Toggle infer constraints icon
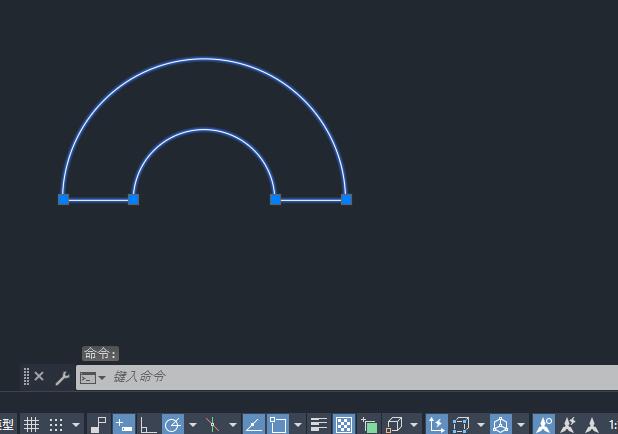618x434 pixels. pyautogui.click(x=99, y=425)
